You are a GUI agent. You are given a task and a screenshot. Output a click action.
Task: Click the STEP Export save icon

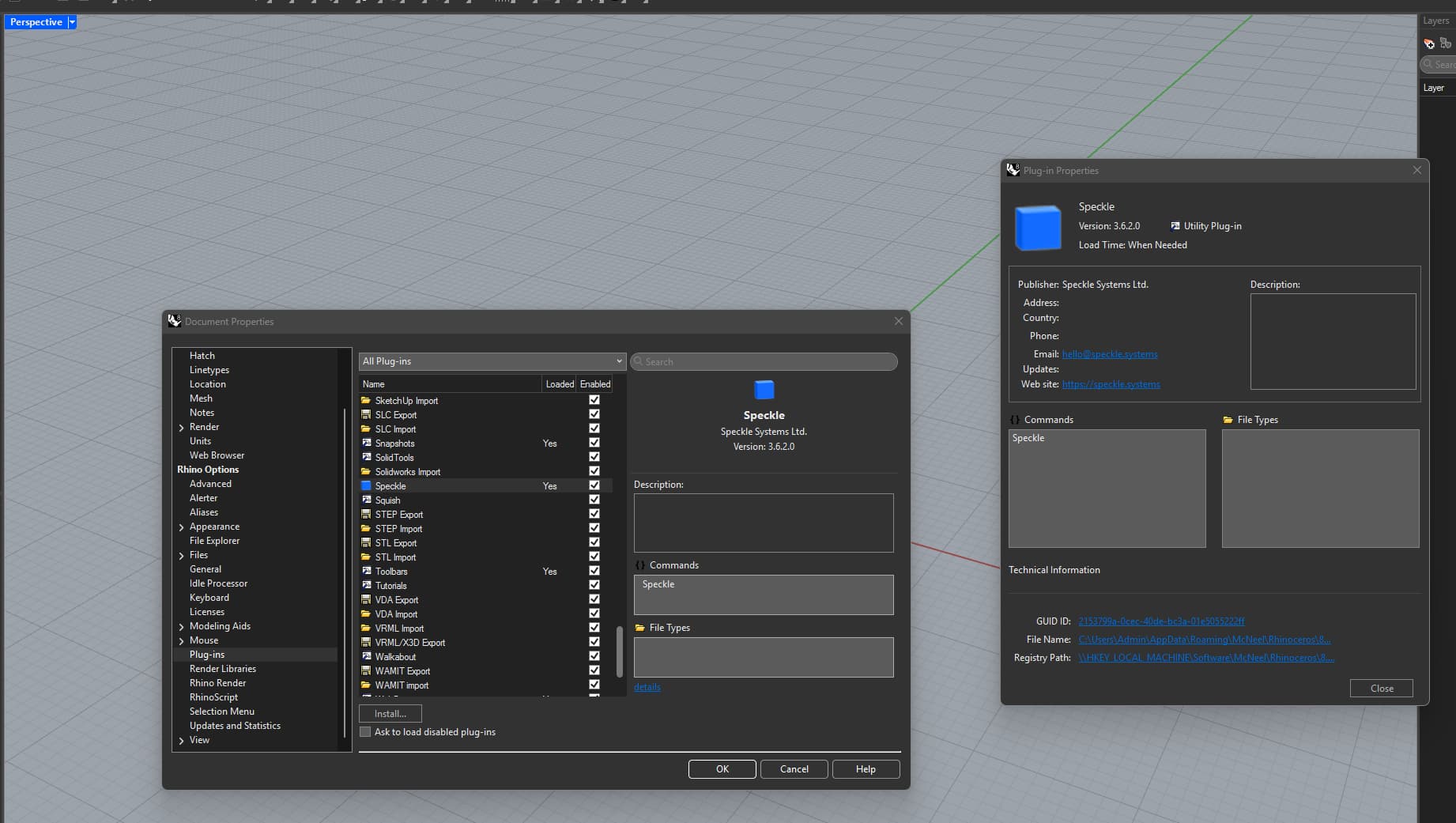[x=366, y=514]
